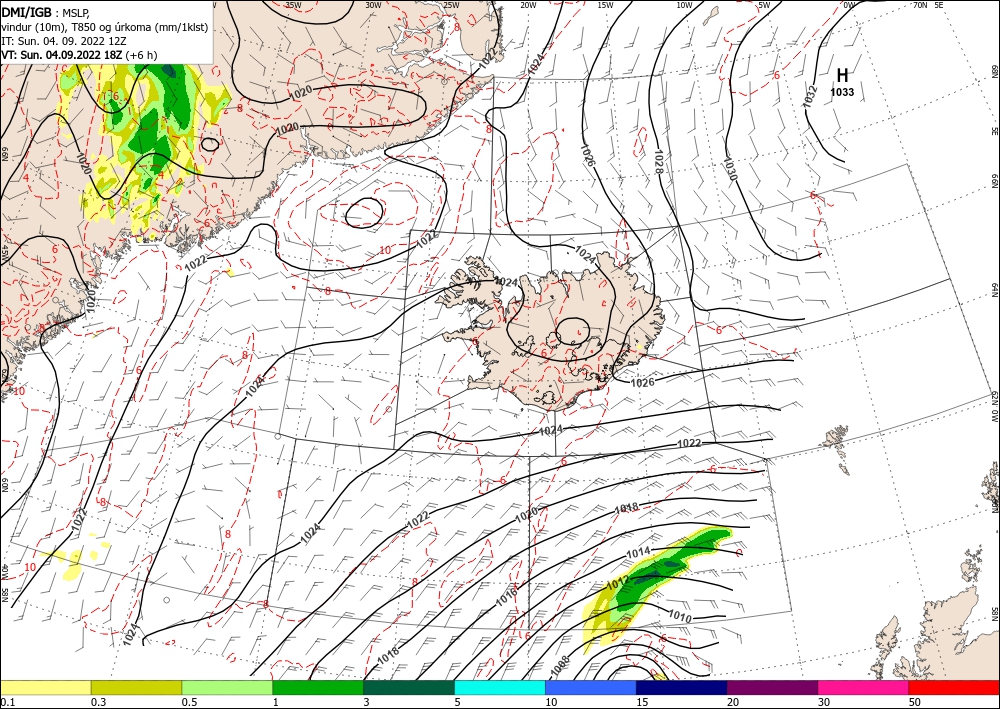The image size is (1000, 709).
Task: Click the '1016' isobar label
Action: click(x=506, y=595)
